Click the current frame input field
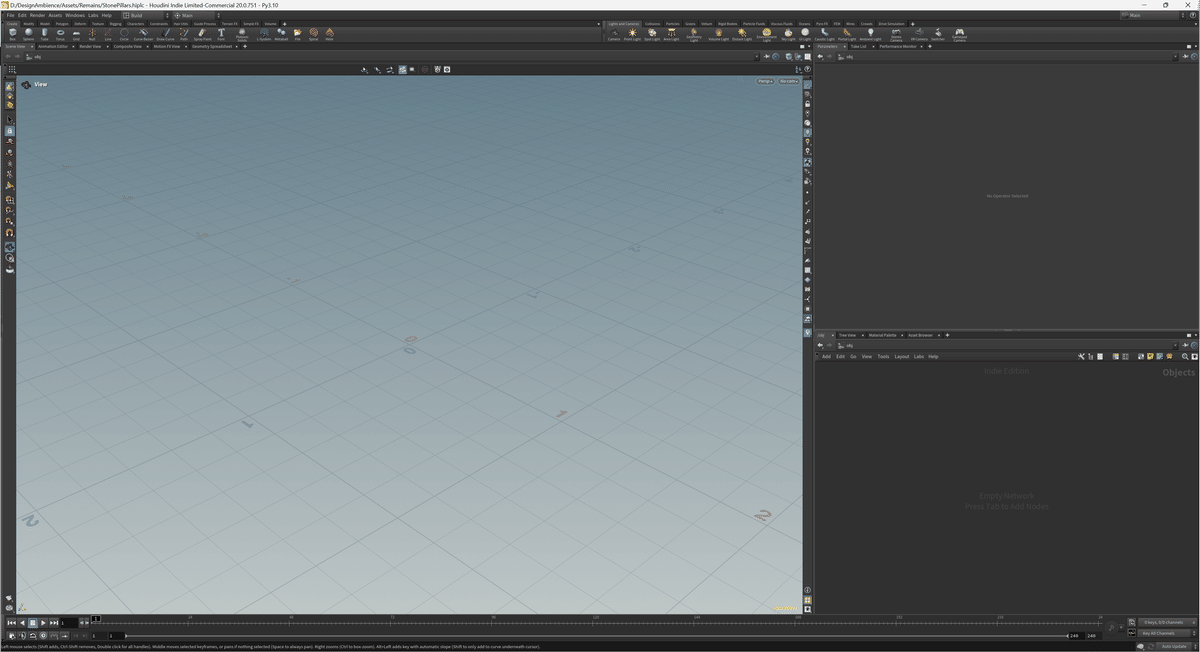 point(69,622)
